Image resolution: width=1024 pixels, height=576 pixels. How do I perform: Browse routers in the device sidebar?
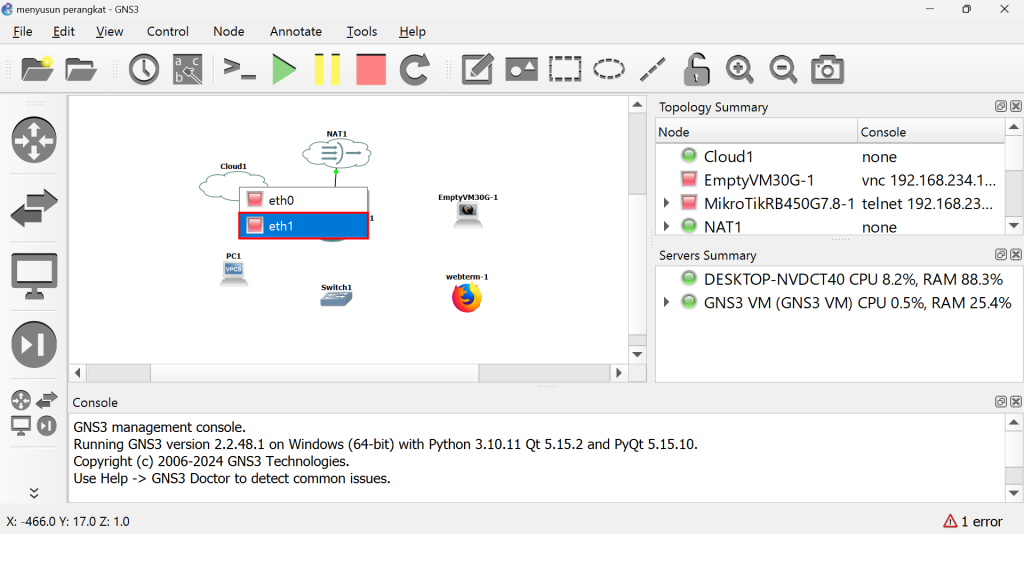point(34,139)
